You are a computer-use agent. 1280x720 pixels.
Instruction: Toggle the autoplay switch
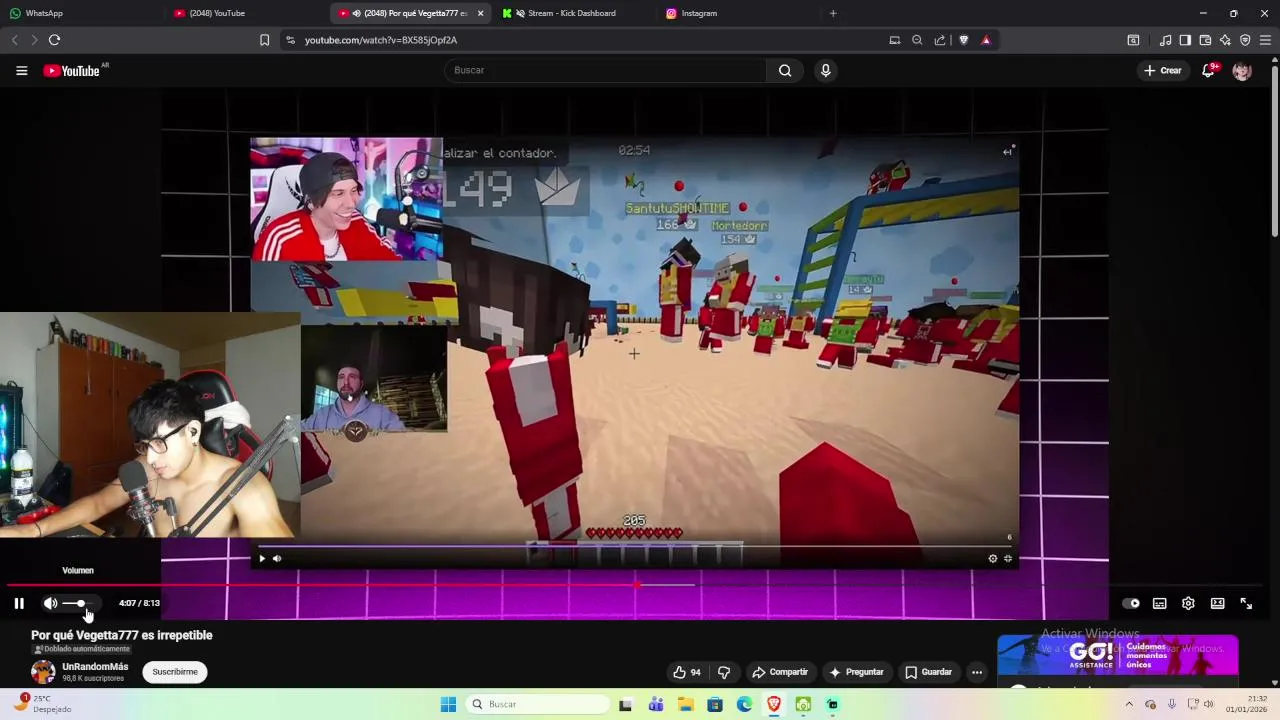click(x=1131, y=603)
